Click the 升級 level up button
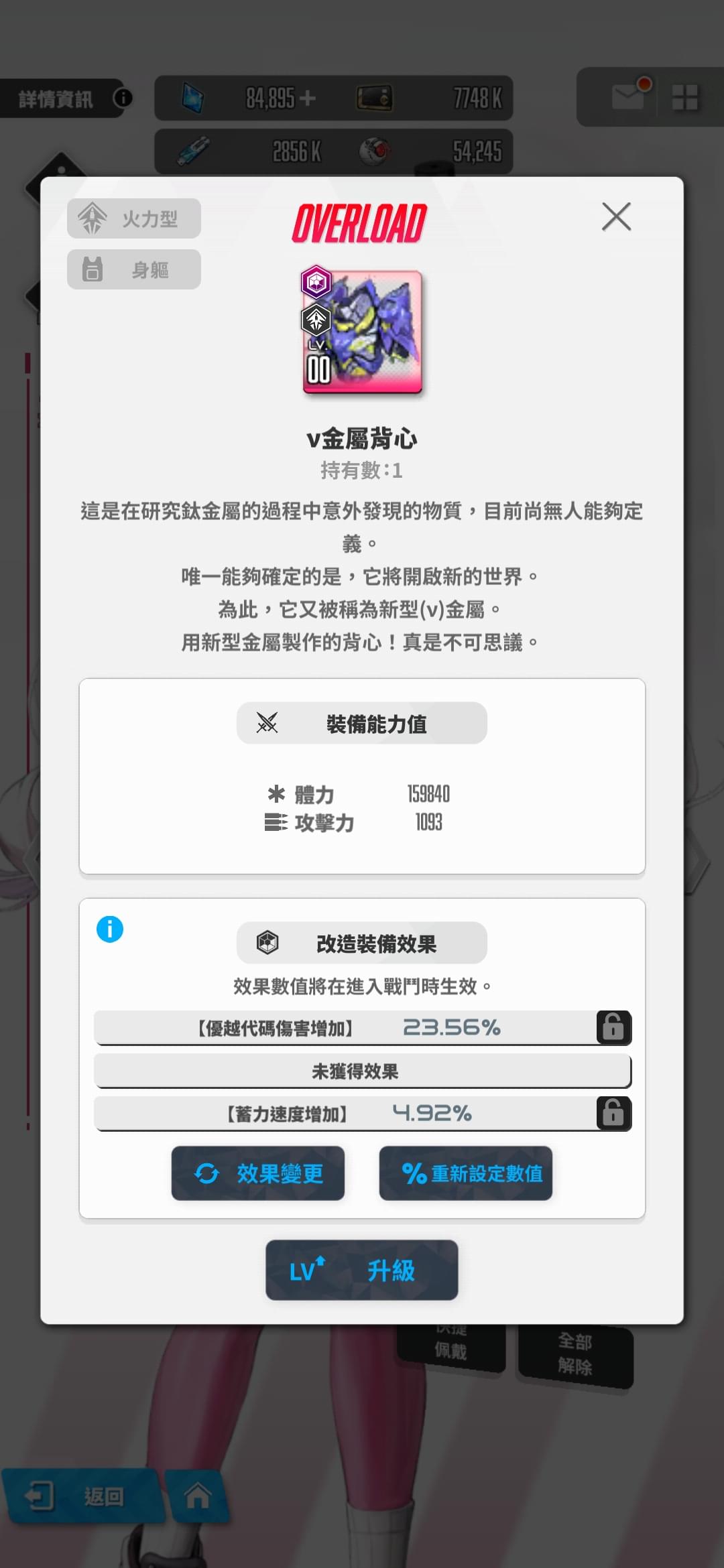 coord(362,1270)
